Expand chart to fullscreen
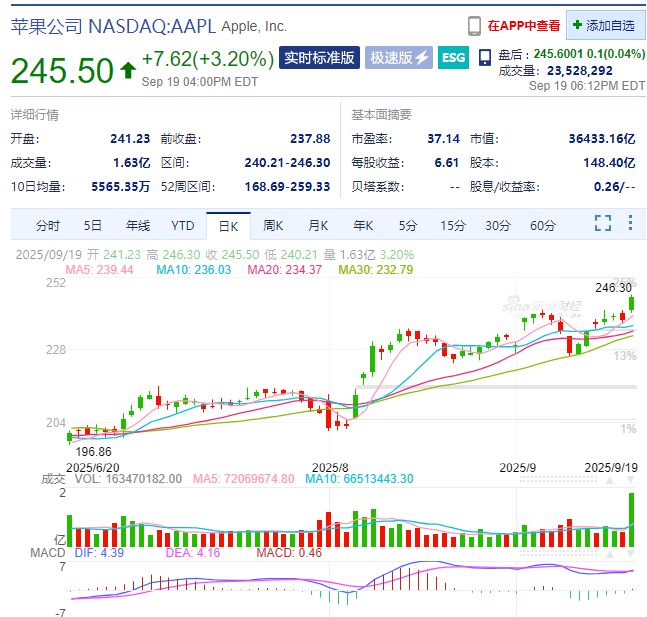The height and width of the screenshot is (617, 647). point(603,223)
